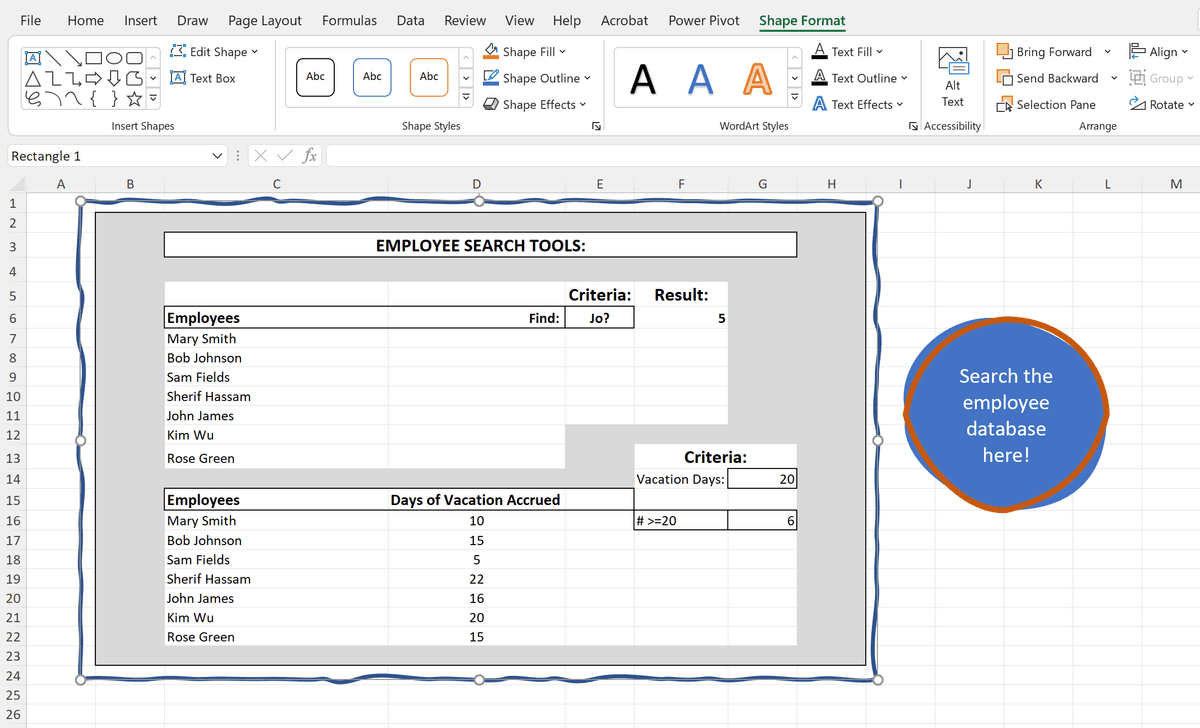The image size is (1200, 728).
Task: Expand the WordArt styles gallery
Action: click(x=793, y=97)
